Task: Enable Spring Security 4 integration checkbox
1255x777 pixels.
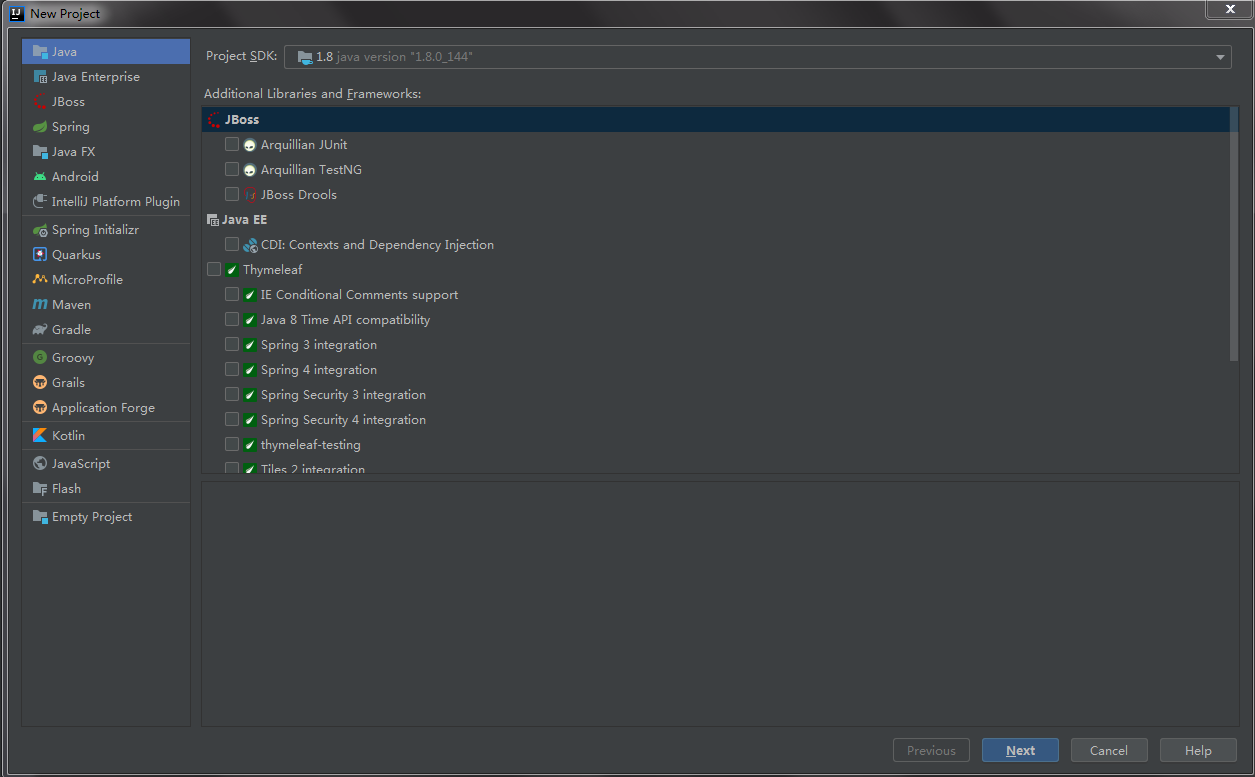Action: [x=232, y=419]
